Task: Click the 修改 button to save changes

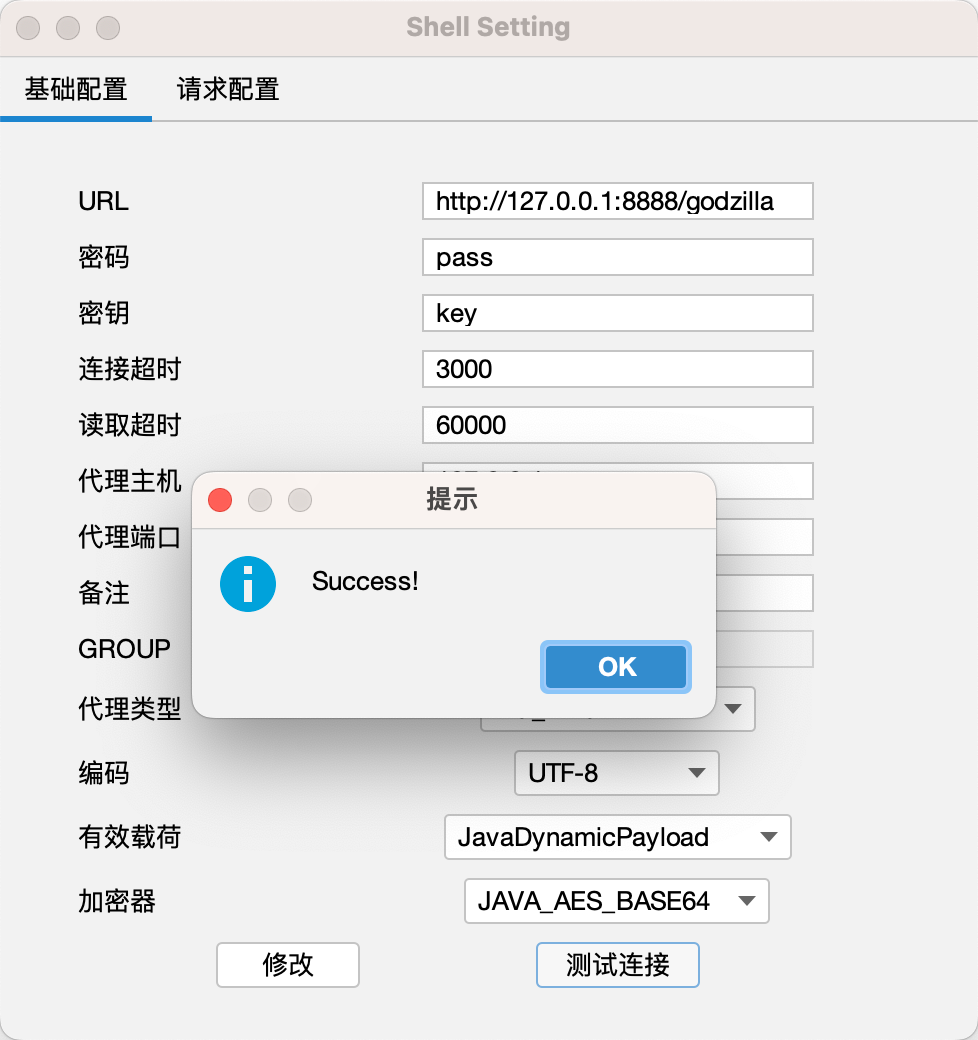Action: point(287,965)
